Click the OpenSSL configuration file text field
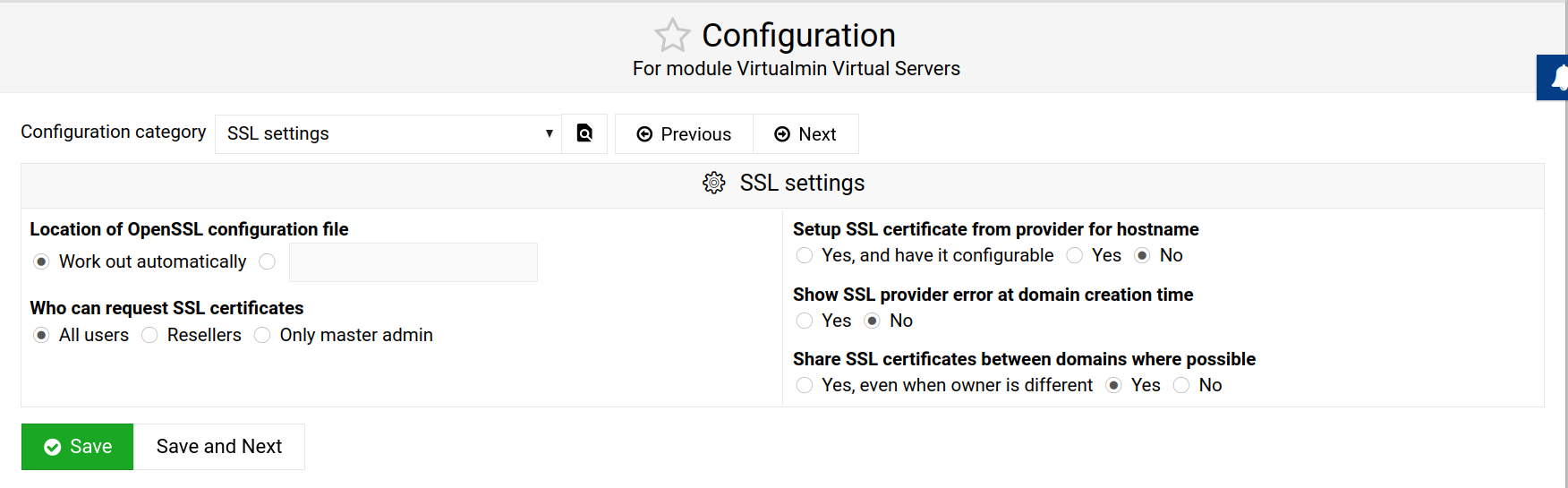 (x=413, y=262)
